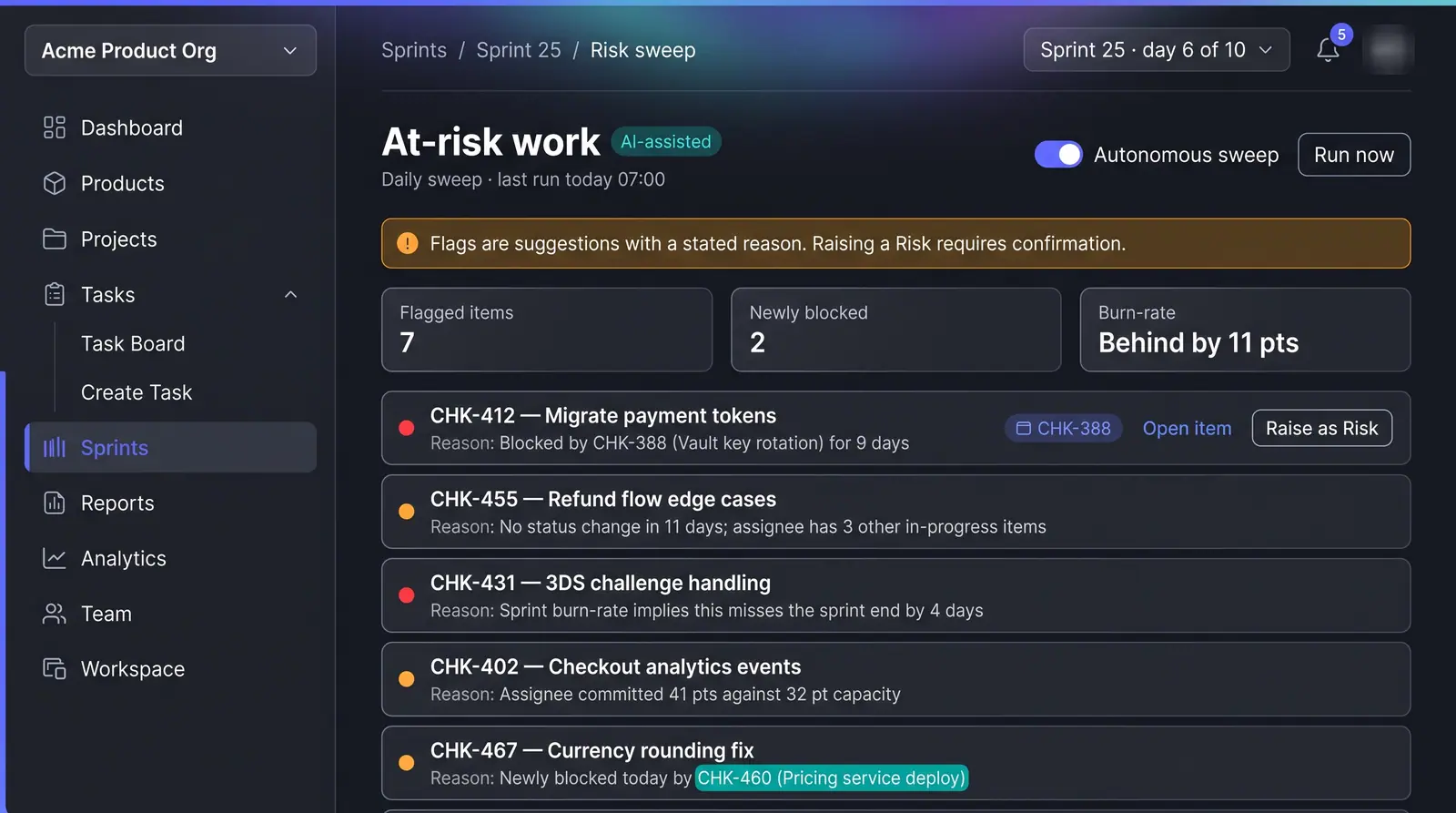Click the Run now button
This screenshot has width=1456, height=813.
pyautogui.click(x=1354, y=155)
